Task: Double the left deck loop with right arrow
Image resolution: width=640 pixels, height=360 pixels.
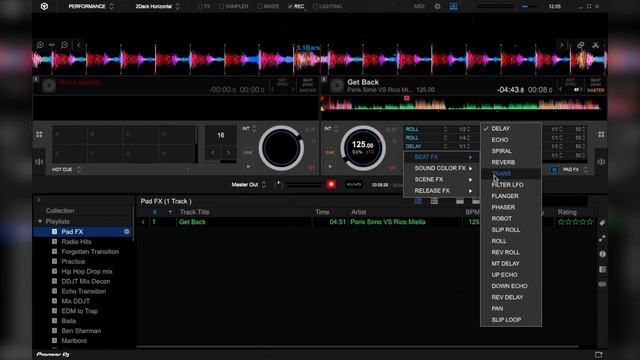Action: (229, 153)
